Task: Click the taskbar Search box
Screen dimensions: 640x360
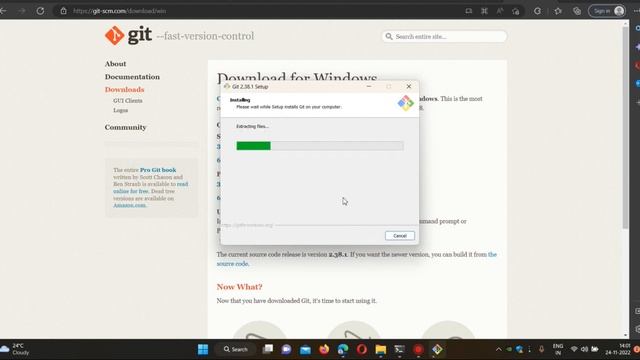Action: 236,349
